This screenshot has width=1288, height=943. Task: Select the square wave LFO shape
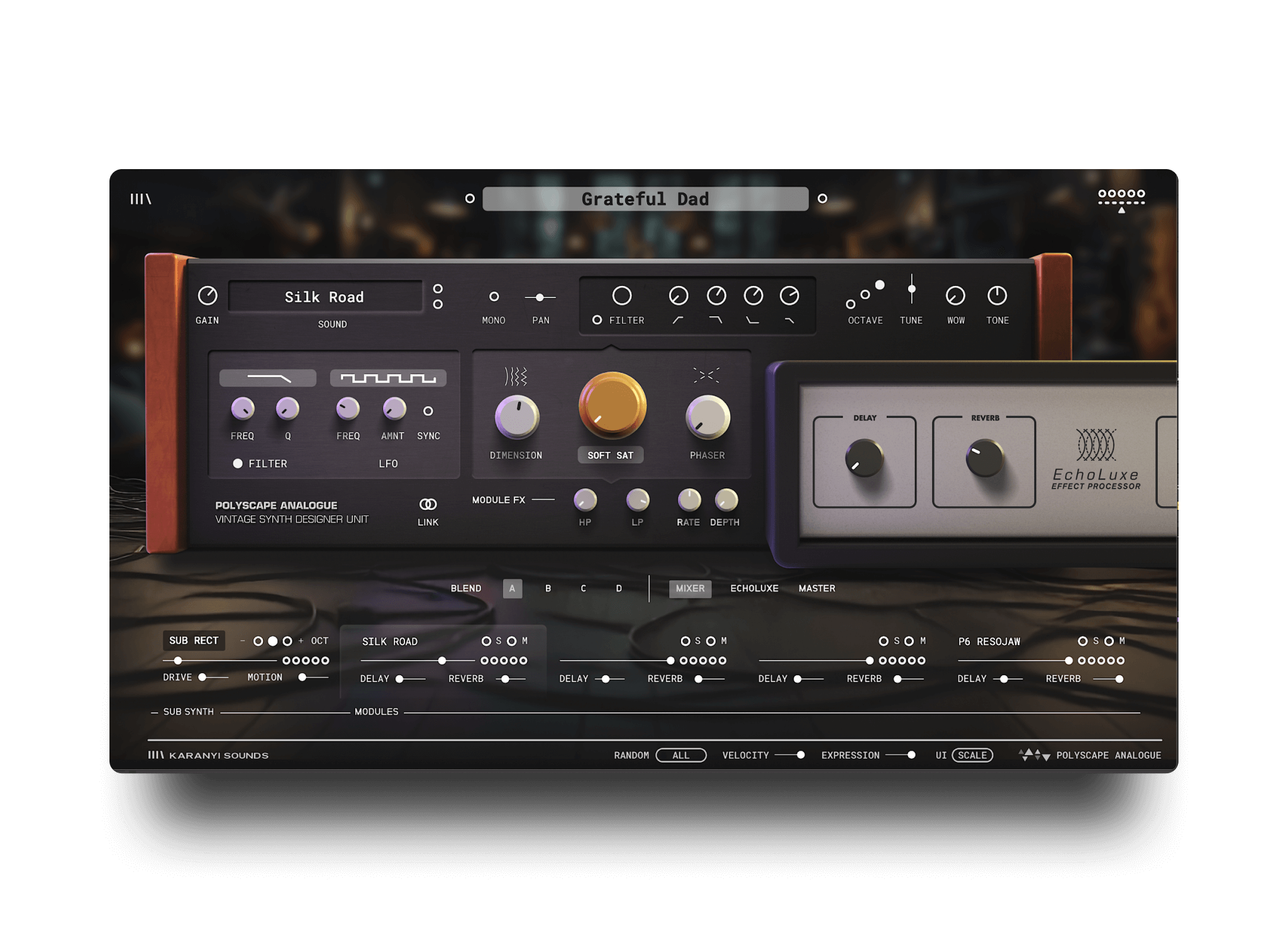point(388,378)
